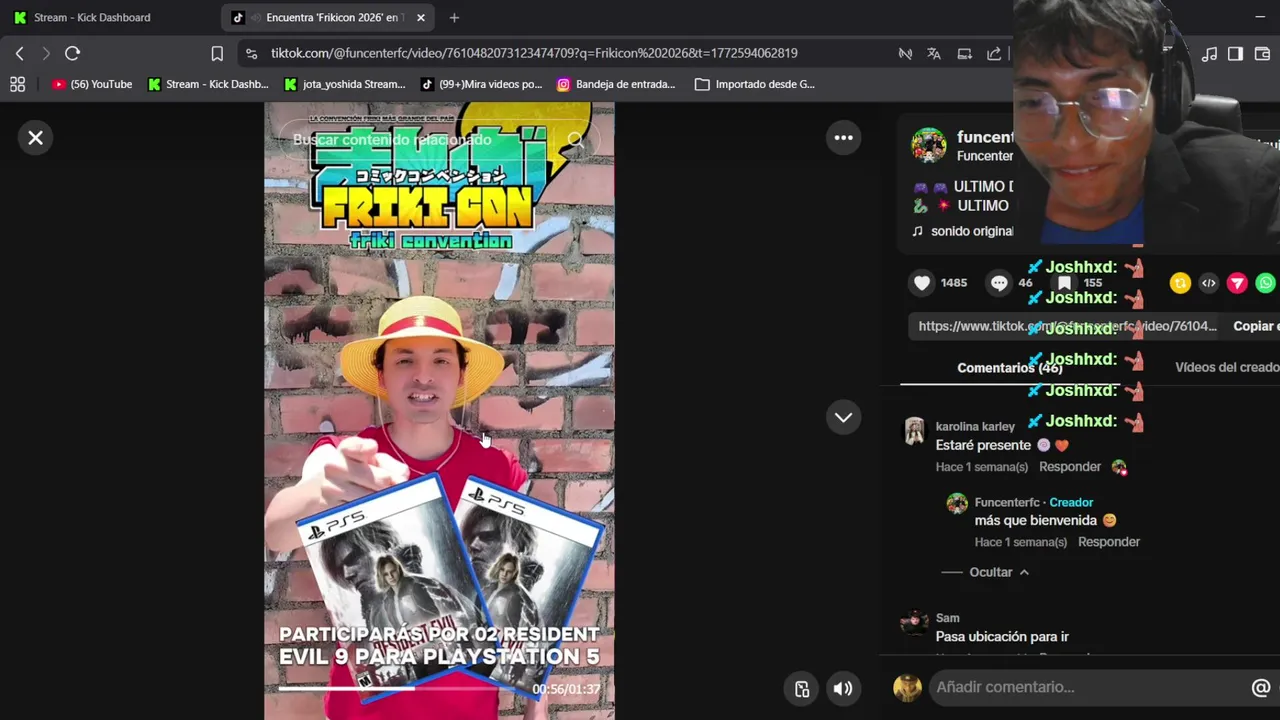Open karolina karley's profile name
1280x720 pixels.
click(x=975, y=426)
